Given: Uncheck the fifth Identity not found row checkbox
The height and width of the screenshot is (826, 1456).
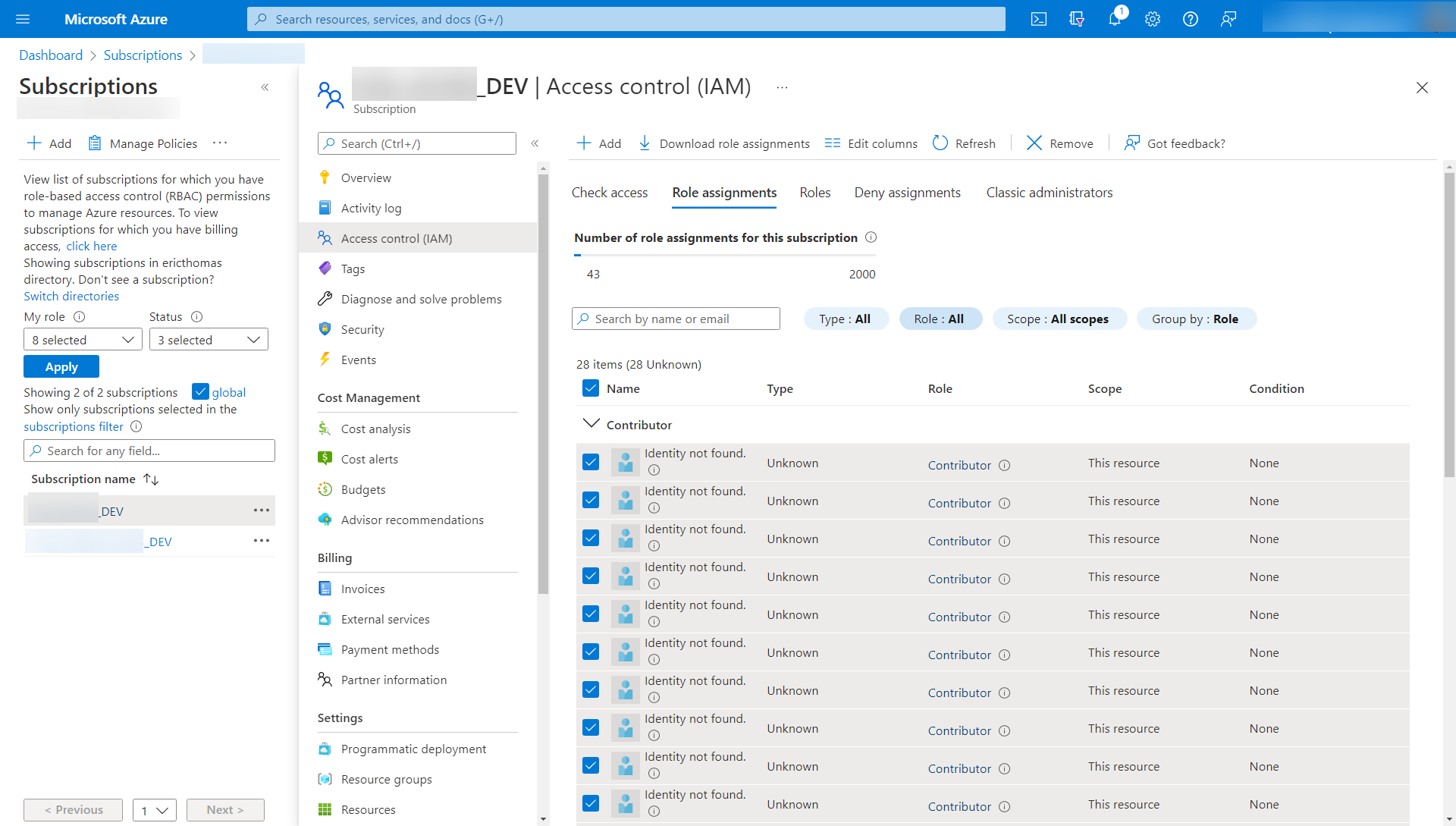Looking at the screenshot, I should click(591, 614).
